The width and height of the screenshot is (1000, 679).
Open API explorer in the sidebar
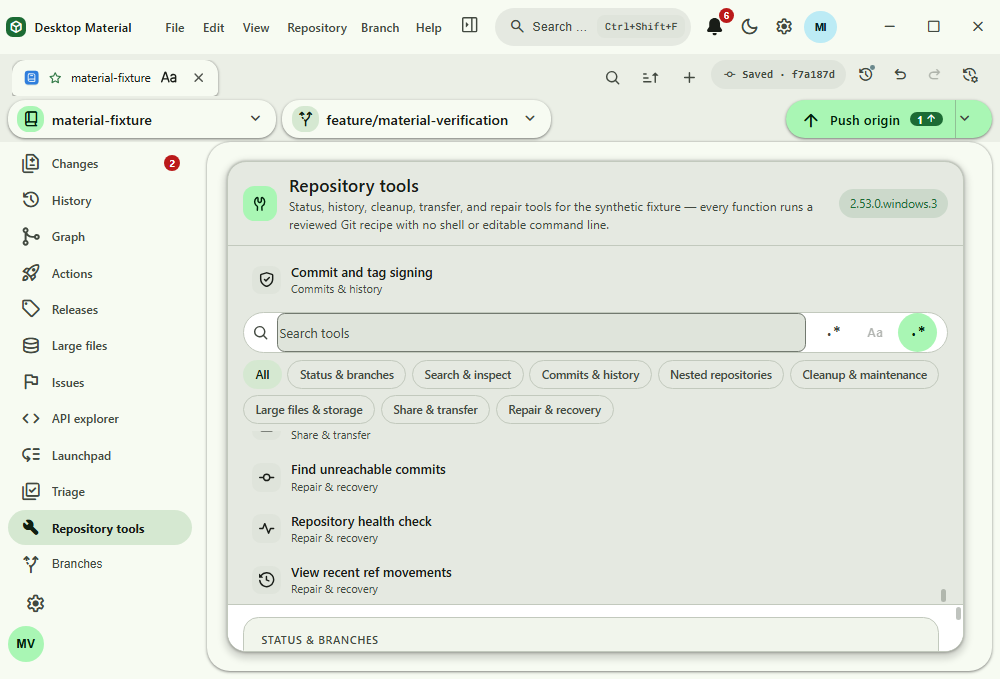(x=100, y=419)
